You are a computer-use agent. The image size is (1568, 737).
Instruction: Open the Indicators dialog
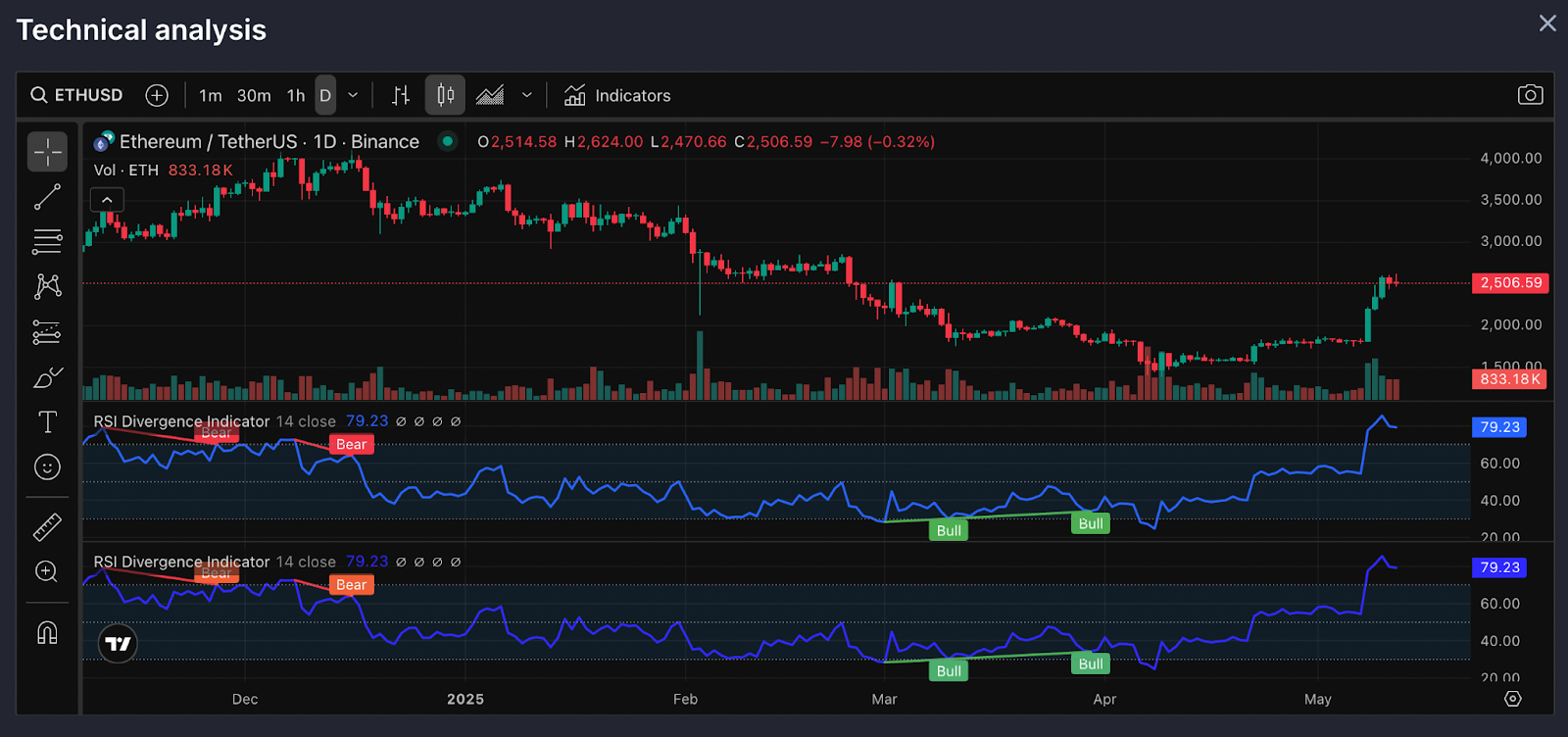[617, 95]
